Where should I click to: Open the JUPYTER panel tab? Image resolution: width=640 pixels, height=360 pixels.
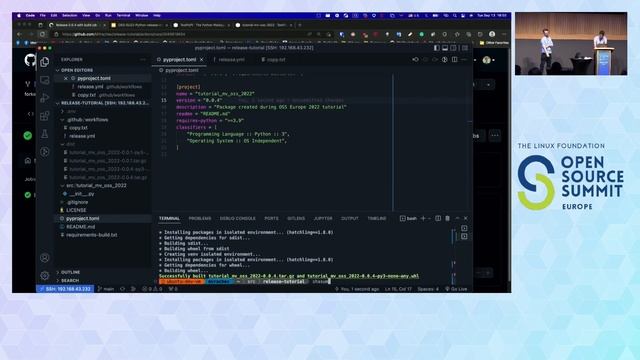[x=323, y=218]
